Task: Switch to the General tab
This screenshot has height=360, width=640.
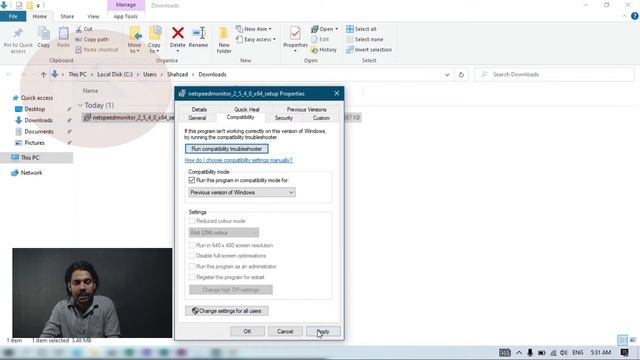Action: click(197, 118)
